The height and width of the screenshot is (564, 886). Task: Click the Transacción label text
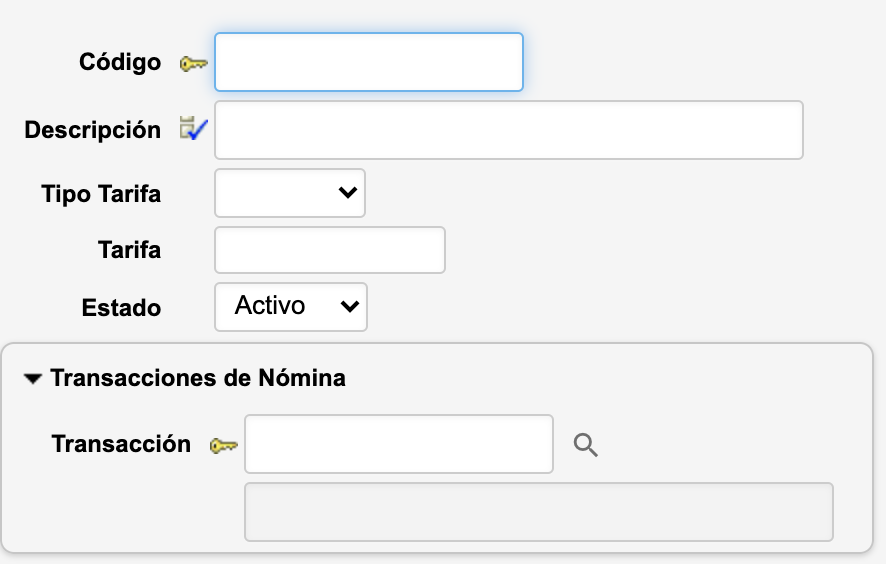121,444
